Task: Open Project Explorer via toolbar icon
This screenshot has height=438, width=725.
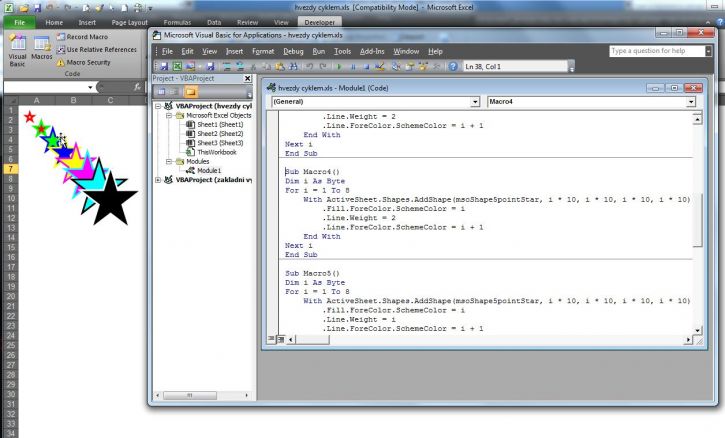Action: point(396,67)
